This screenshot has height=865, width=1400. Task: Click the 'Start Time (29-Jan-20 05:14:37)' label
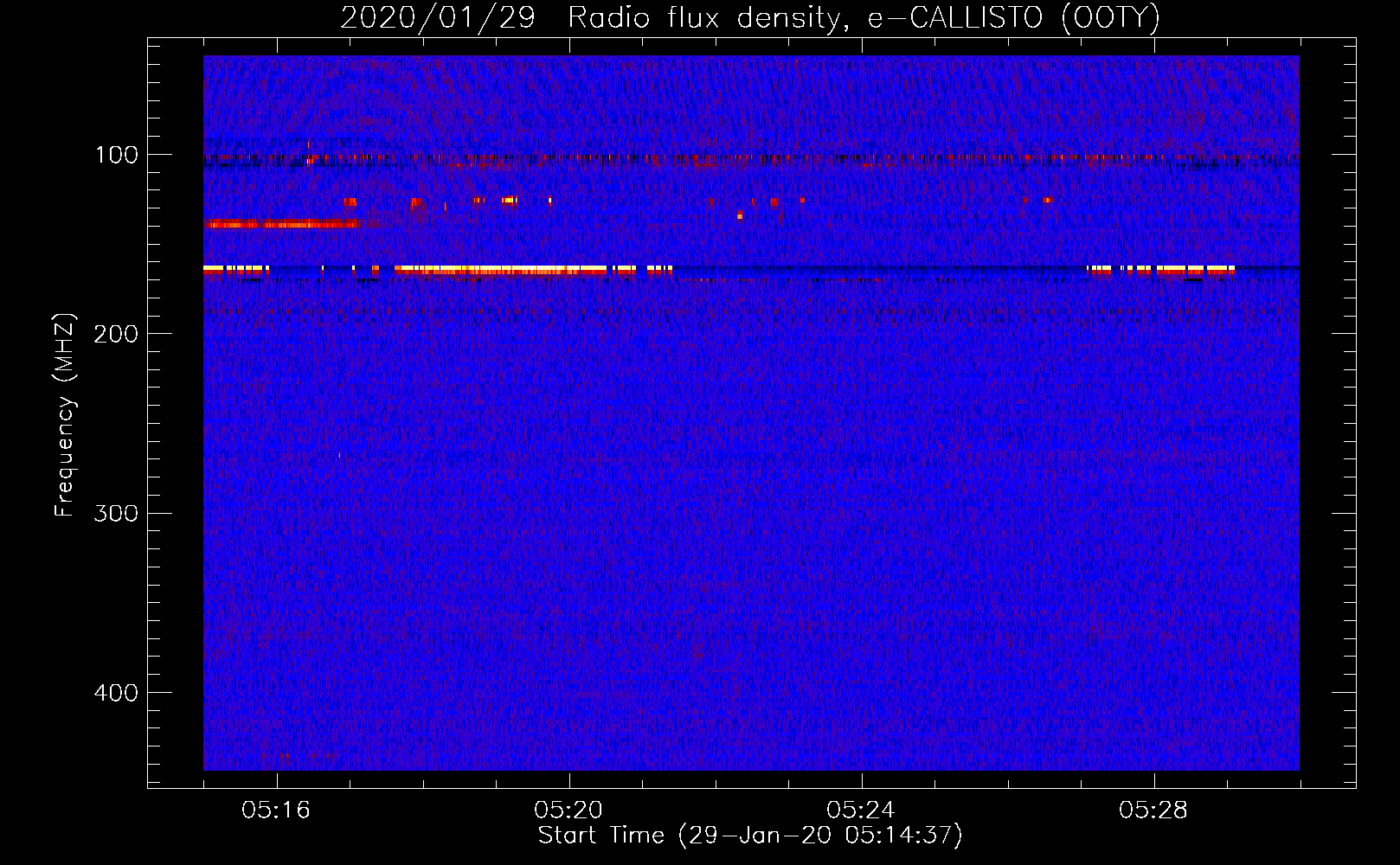click(750, 836)
